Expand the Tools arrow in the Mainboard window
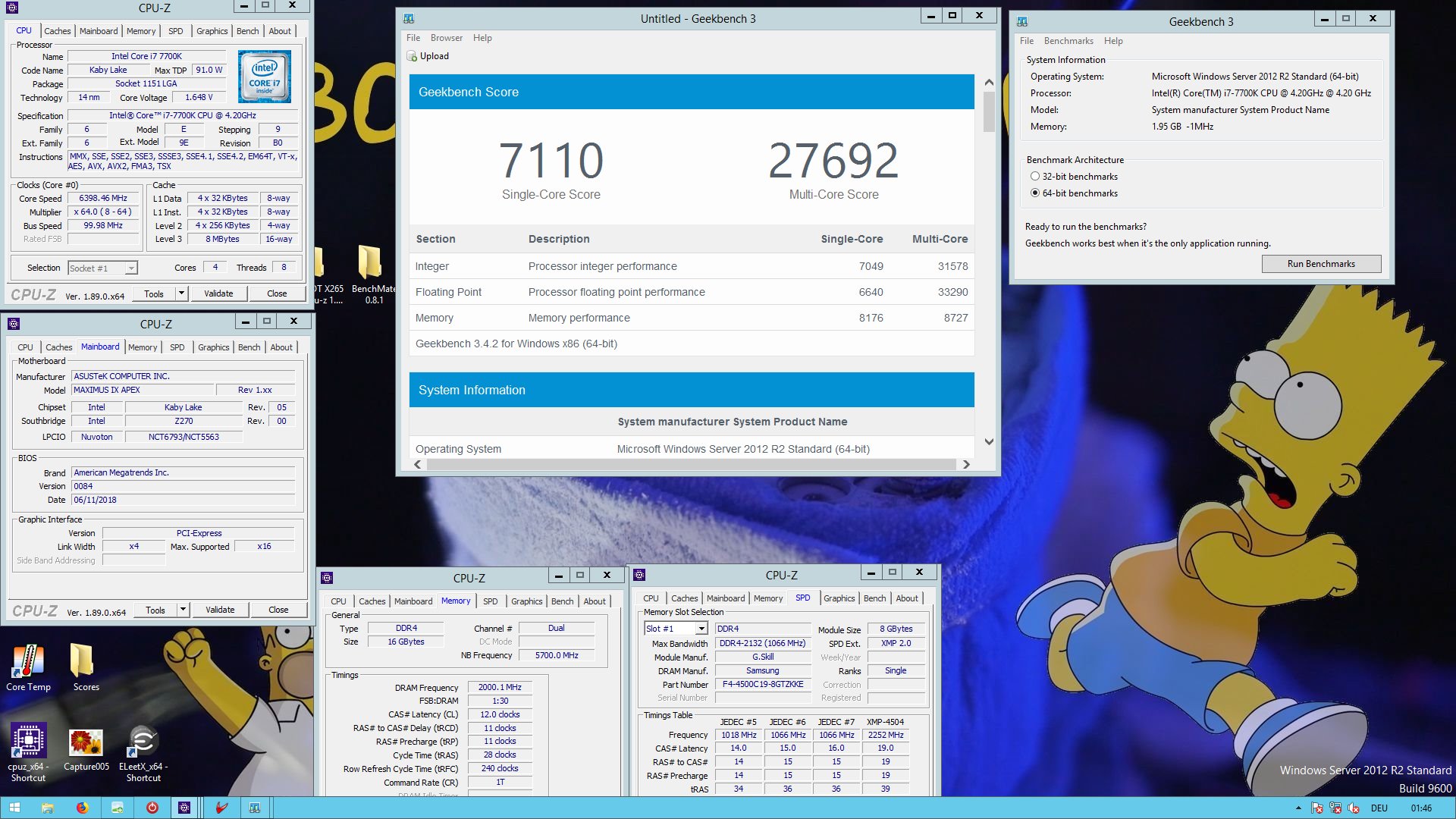This screenshot has height=819, width=1456. pos(183,610)
